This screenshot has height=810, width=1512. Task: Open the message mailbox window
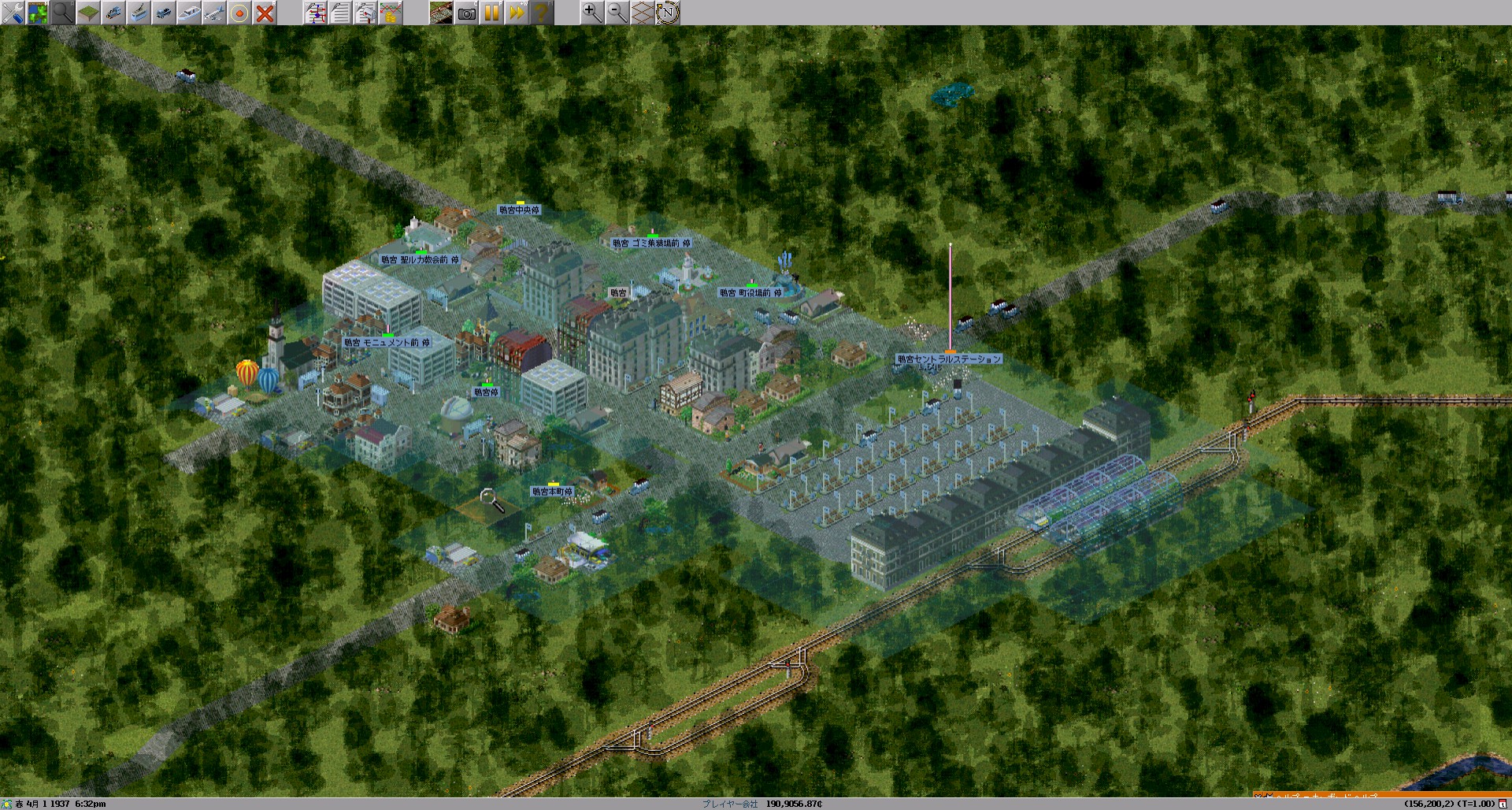point(365,13)
